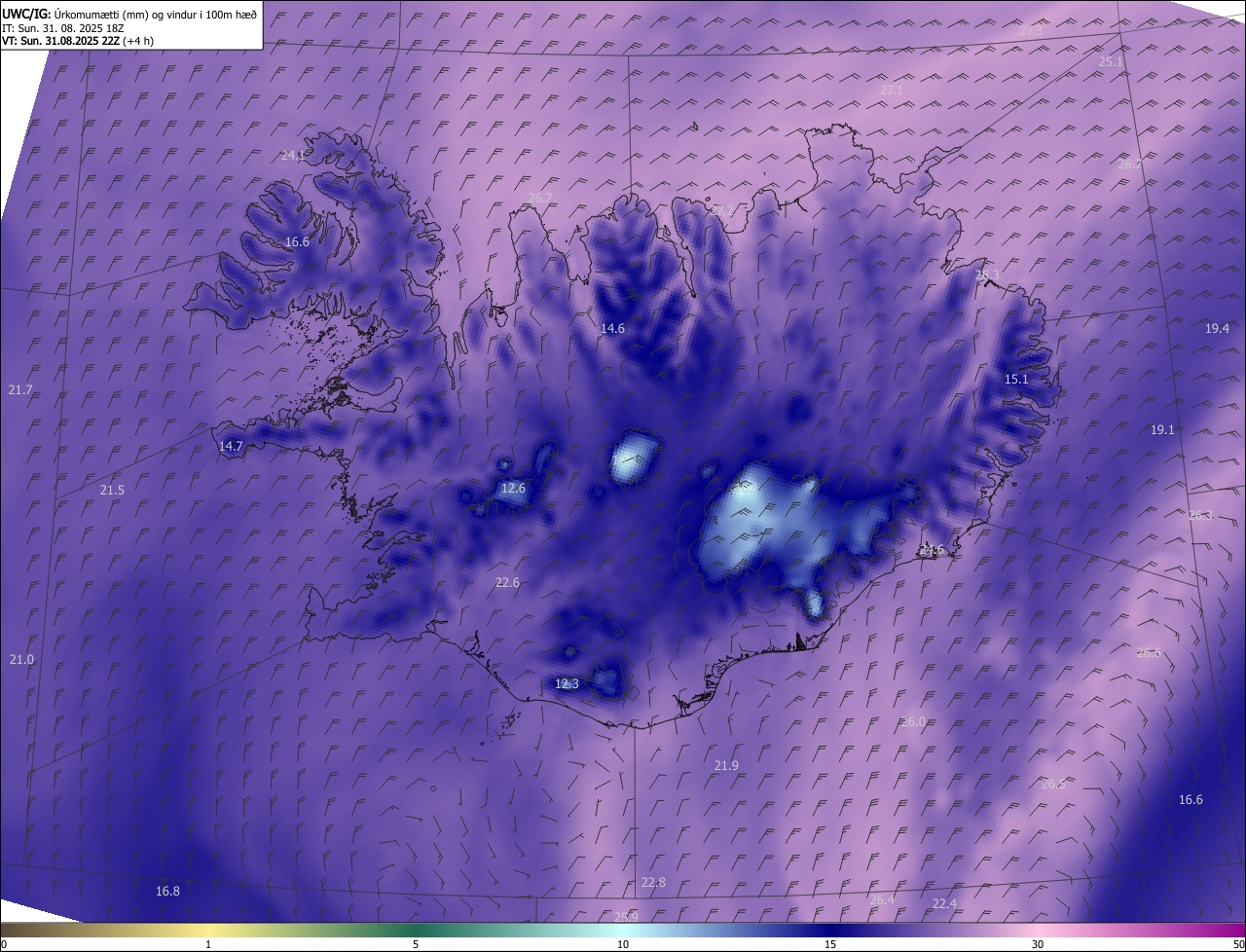This screenshot has width=1246, height=952.
Task: Click the 14.7 value label
Action: pos(231,447)
